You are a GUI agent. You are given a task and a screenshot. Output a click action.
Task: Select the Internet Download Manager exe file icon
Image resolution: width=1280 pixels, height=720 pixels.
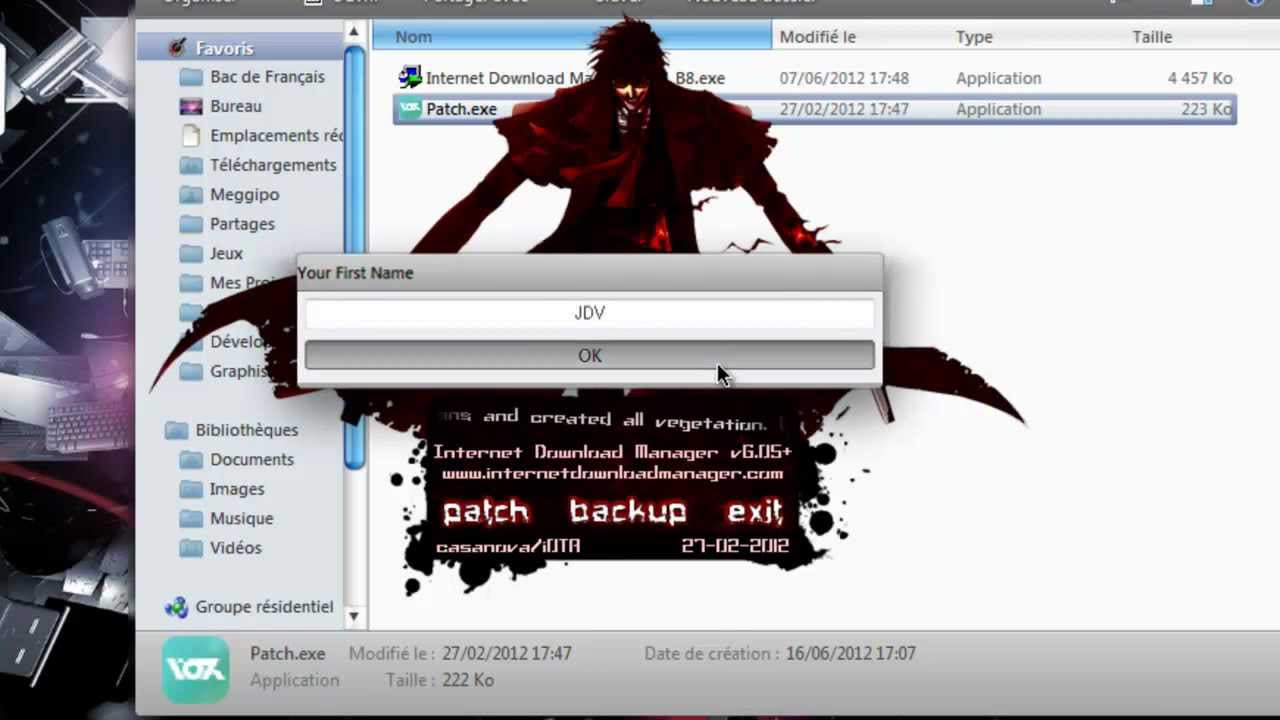[x=410, y=77]
